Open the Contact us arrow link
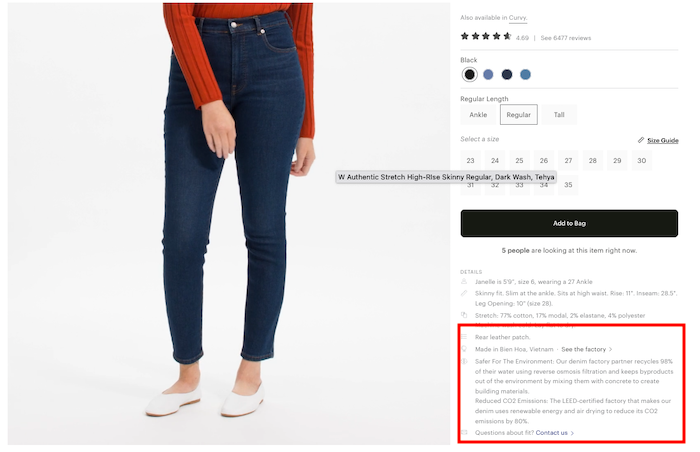The height and width of the screenshot is (452, 700). click(572, 433)
